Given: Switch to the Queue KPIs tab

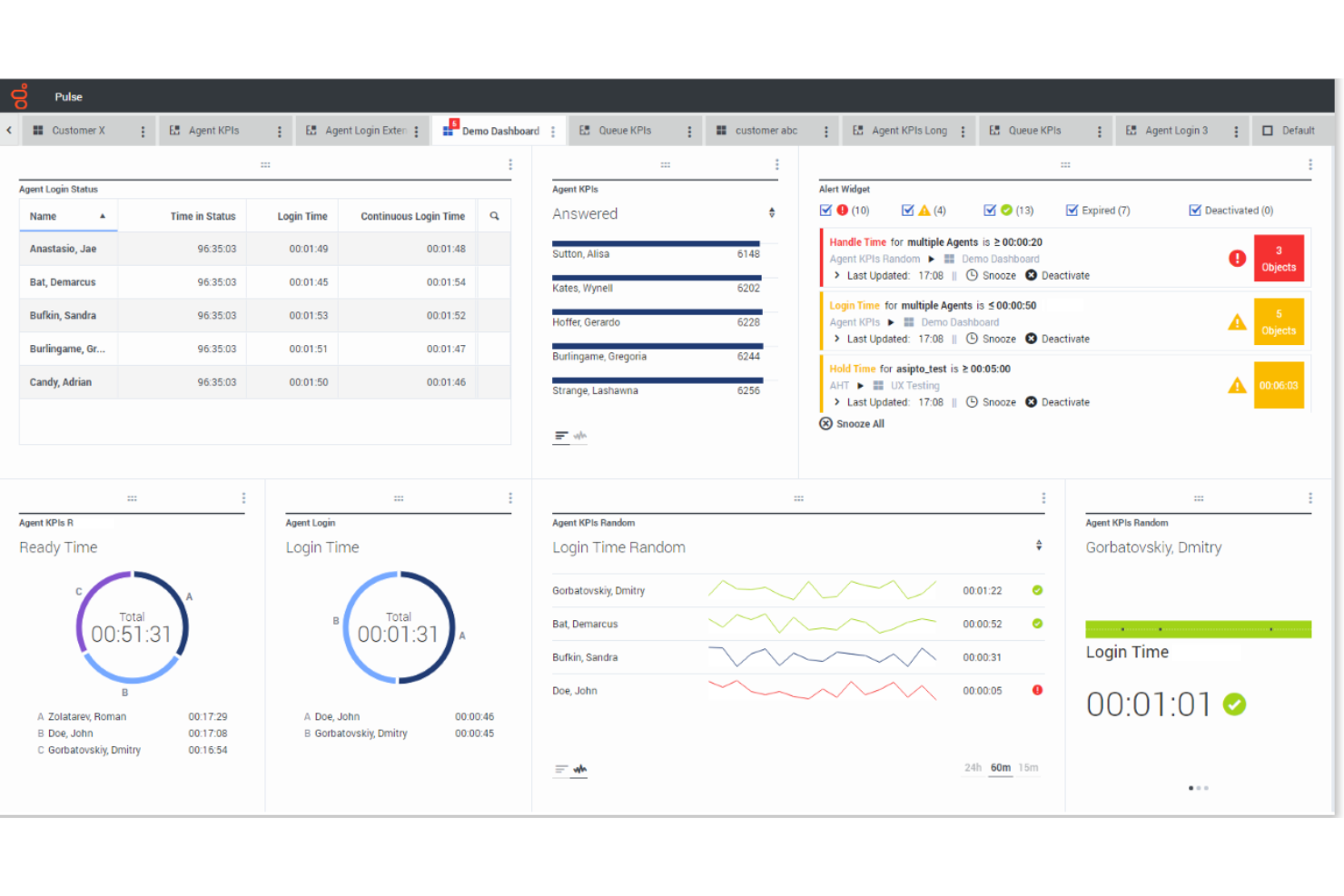Looking at the screenshot, I should pos(627,130).
